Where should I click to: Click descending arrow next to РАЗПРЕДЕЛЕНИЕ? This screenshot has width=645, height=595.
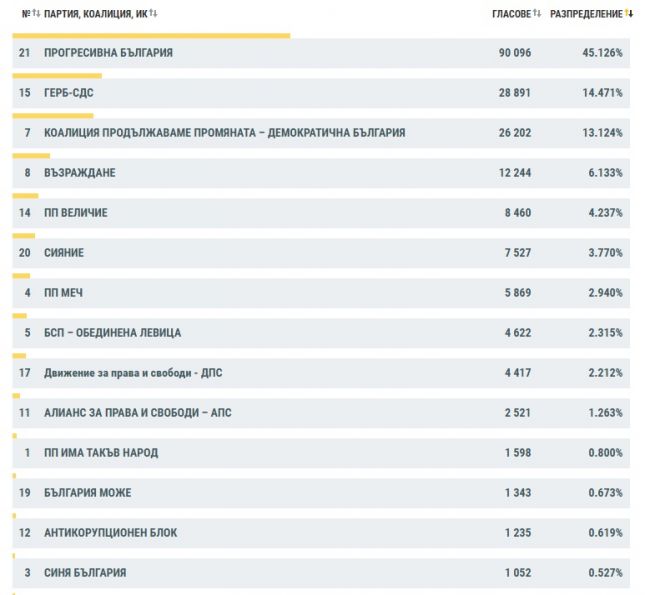pyautogui.click(x=630, y=14)
